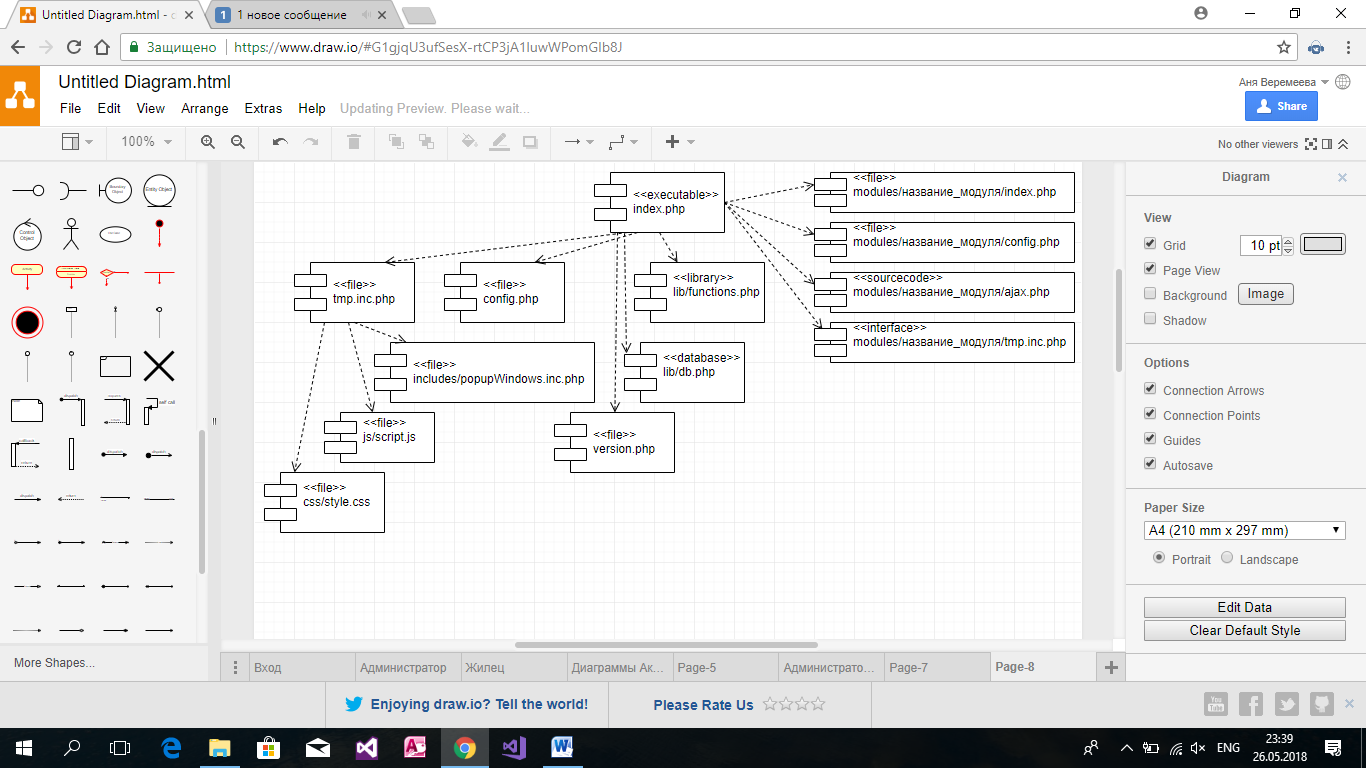Open Microsoft Word from the taskbar
Image resolution: width=1366 pixels, height=768 pixels.
[560, 748]
